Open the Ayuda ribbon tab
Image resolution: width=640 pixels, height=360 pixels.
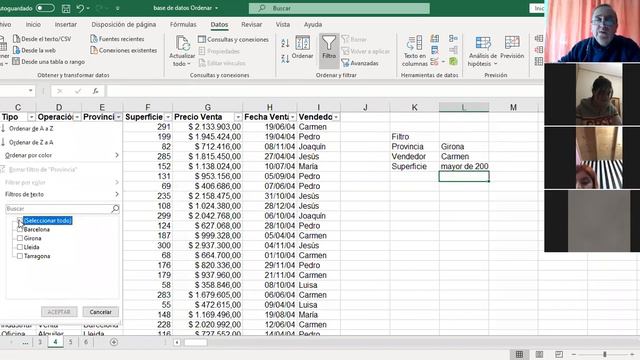pos(313,24)
